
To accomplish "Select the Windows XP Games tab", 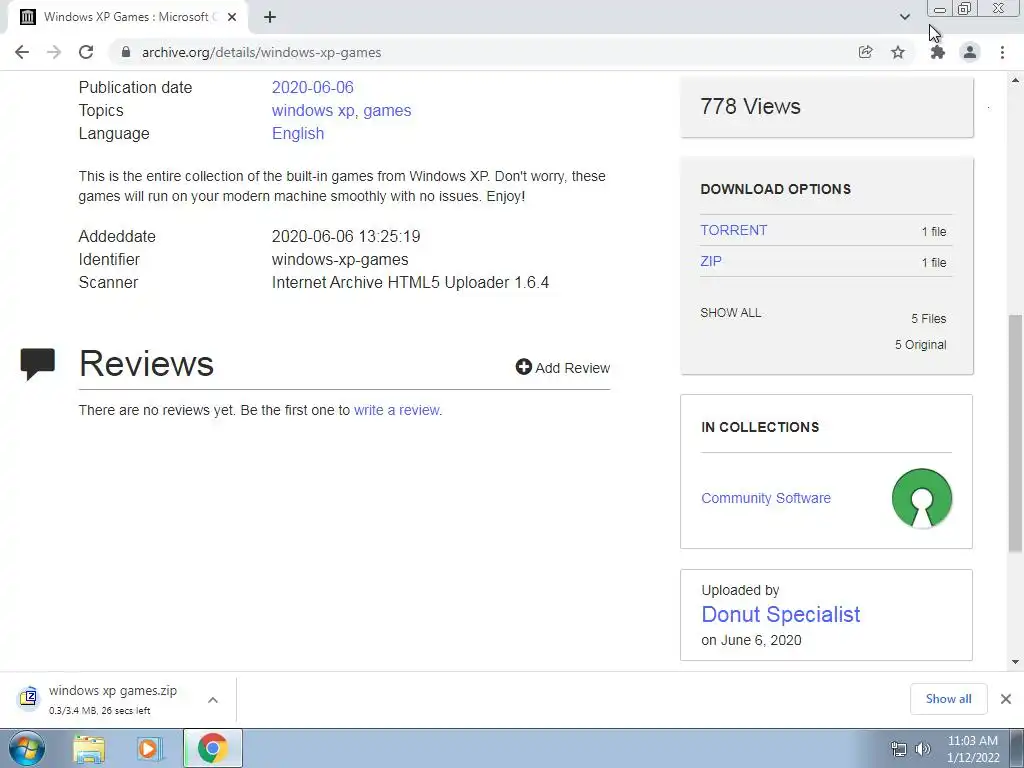I will (128, 17).
